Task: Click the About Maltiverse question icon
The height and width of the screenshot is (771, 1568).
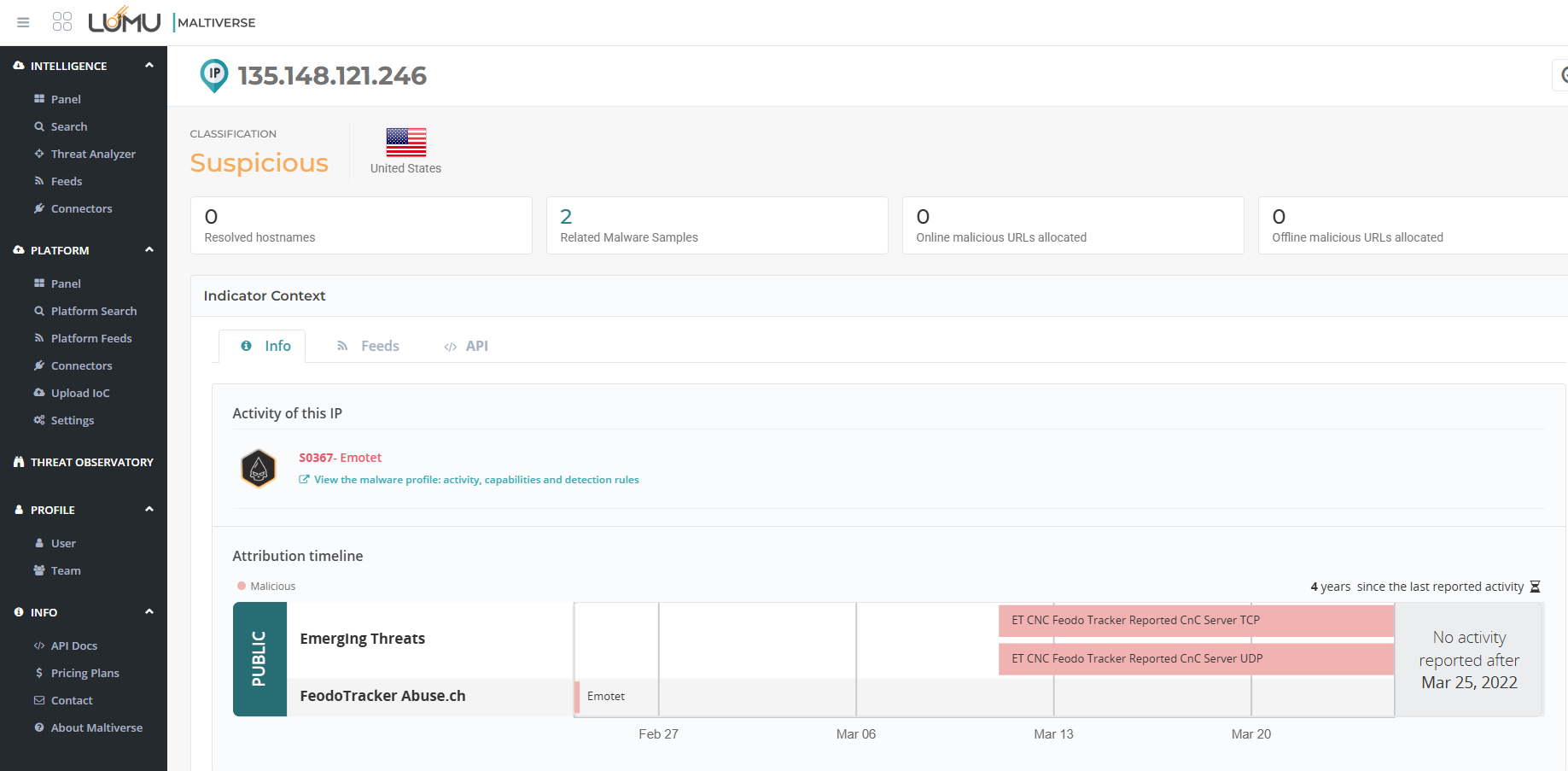Action: pyautogui.click(x=39, y=727)
